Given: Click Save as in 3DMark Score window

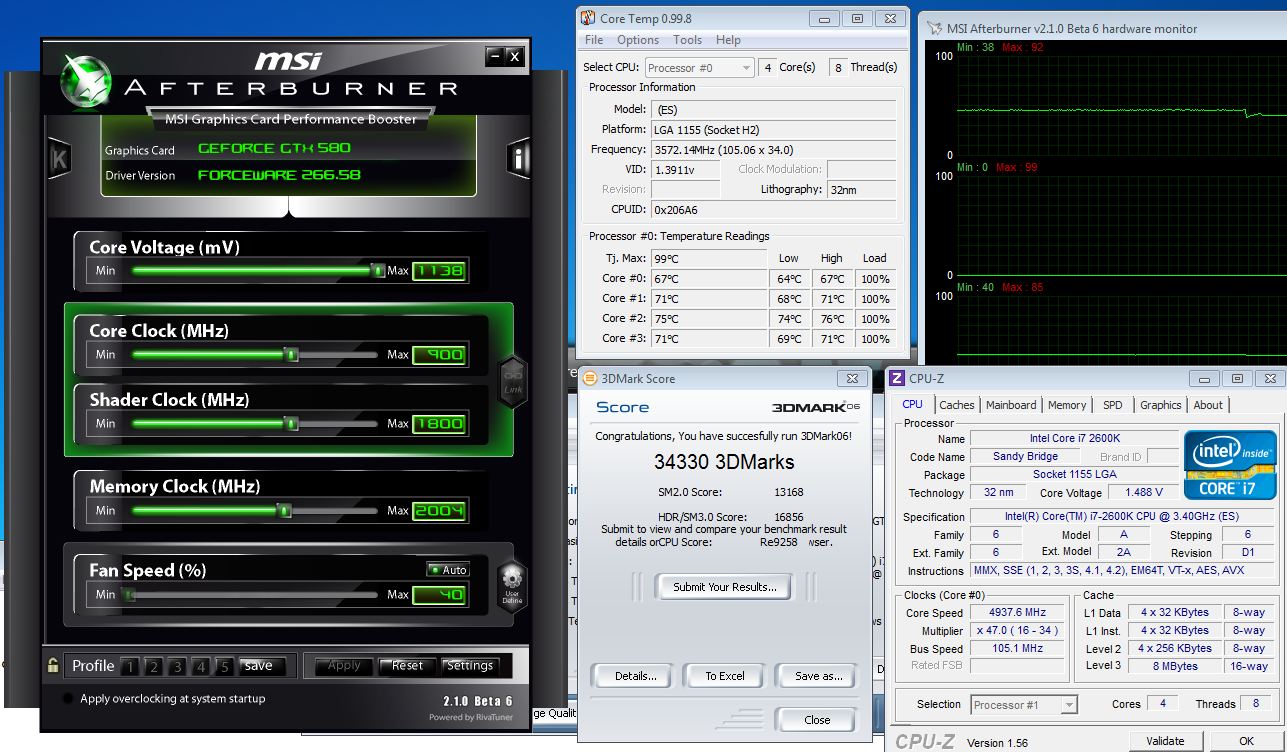Looking at the screenshot, I should [818, 676].
